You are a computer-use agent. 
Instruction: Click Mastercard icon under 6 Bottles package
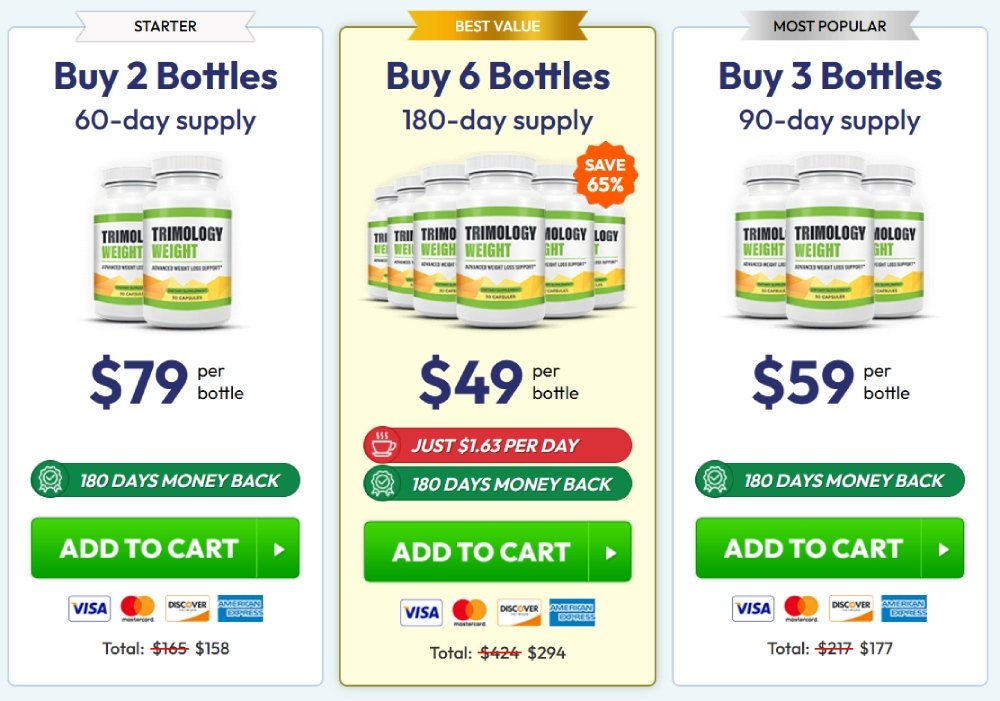tap(469, 612)
